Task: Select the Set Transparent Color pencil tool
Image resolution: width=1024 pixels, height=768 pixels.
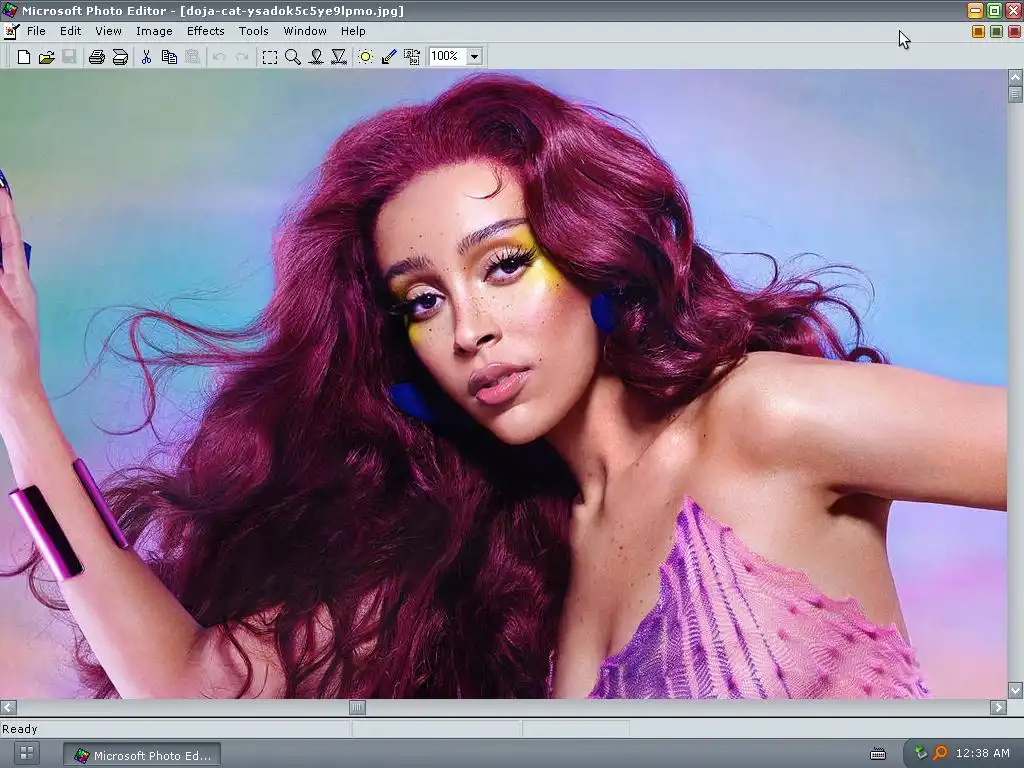Action: click(389, 57)
